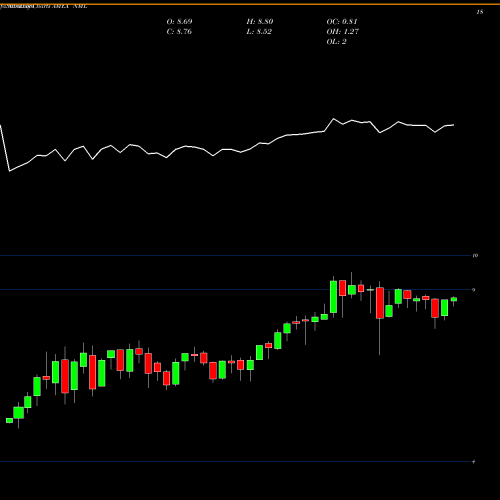Click the "OH: 1.27" reading

342,32
